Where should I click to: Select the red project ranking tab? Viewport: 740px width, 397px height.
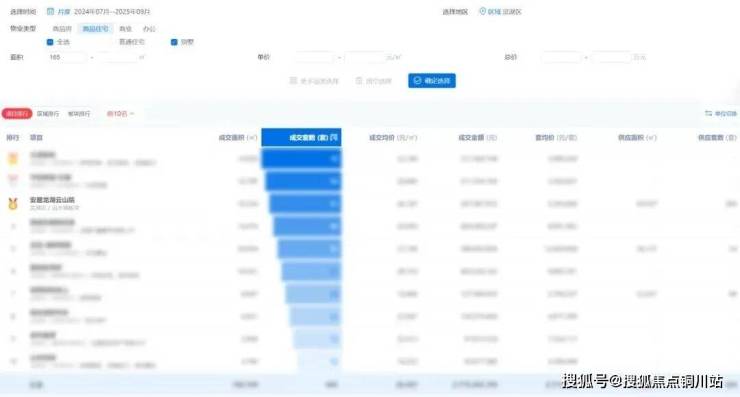tap(17, 114)
